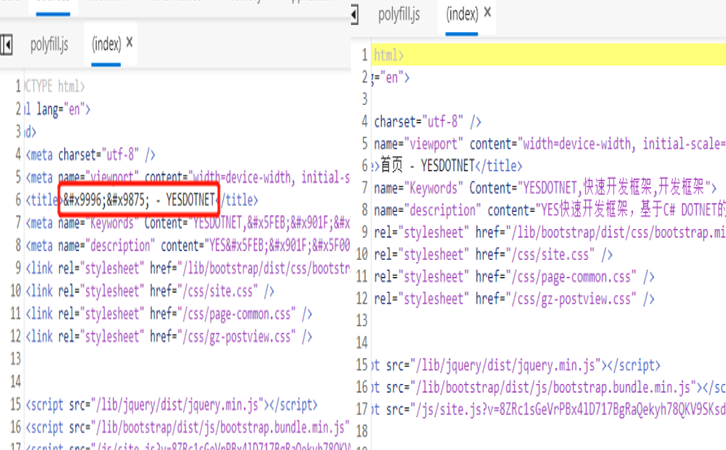Click the meta viewport line in left panel
726x450 pixels.
tap(188, 177)
